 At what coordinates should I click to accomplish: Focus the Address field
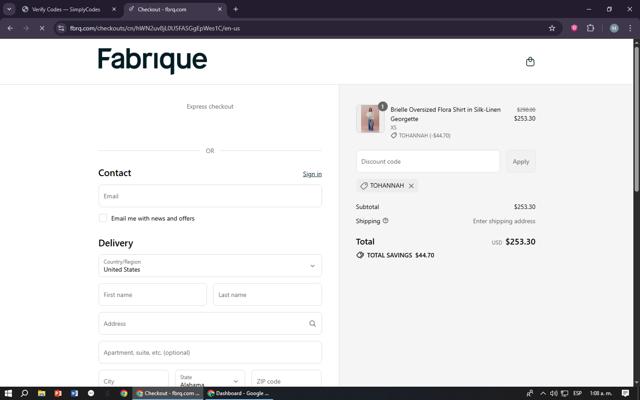coord(210,324)
